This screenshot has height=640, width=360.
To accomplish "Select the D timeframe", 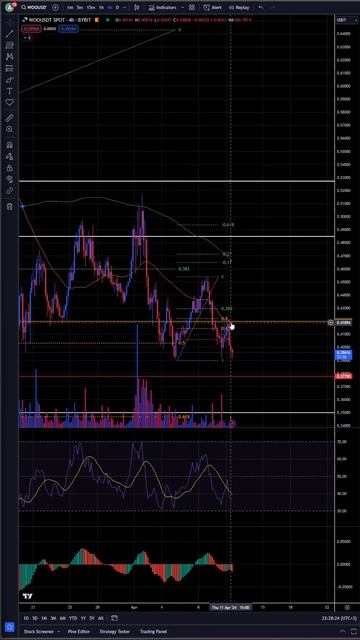I will [117, 7].
